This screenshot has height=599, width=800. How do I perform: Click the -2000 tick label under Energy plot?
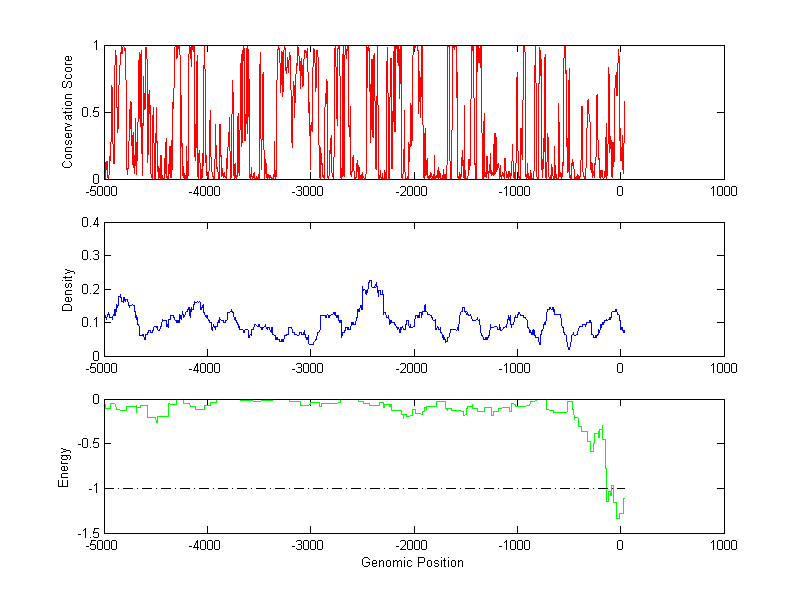click(x=413, y=545)
